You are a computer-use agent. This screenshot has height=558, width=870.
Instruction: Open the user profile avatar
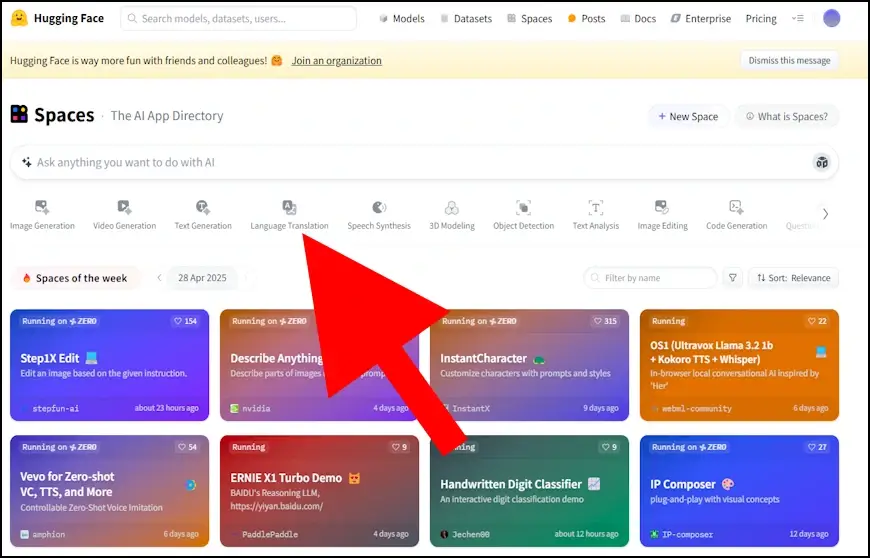coord(831,18)
